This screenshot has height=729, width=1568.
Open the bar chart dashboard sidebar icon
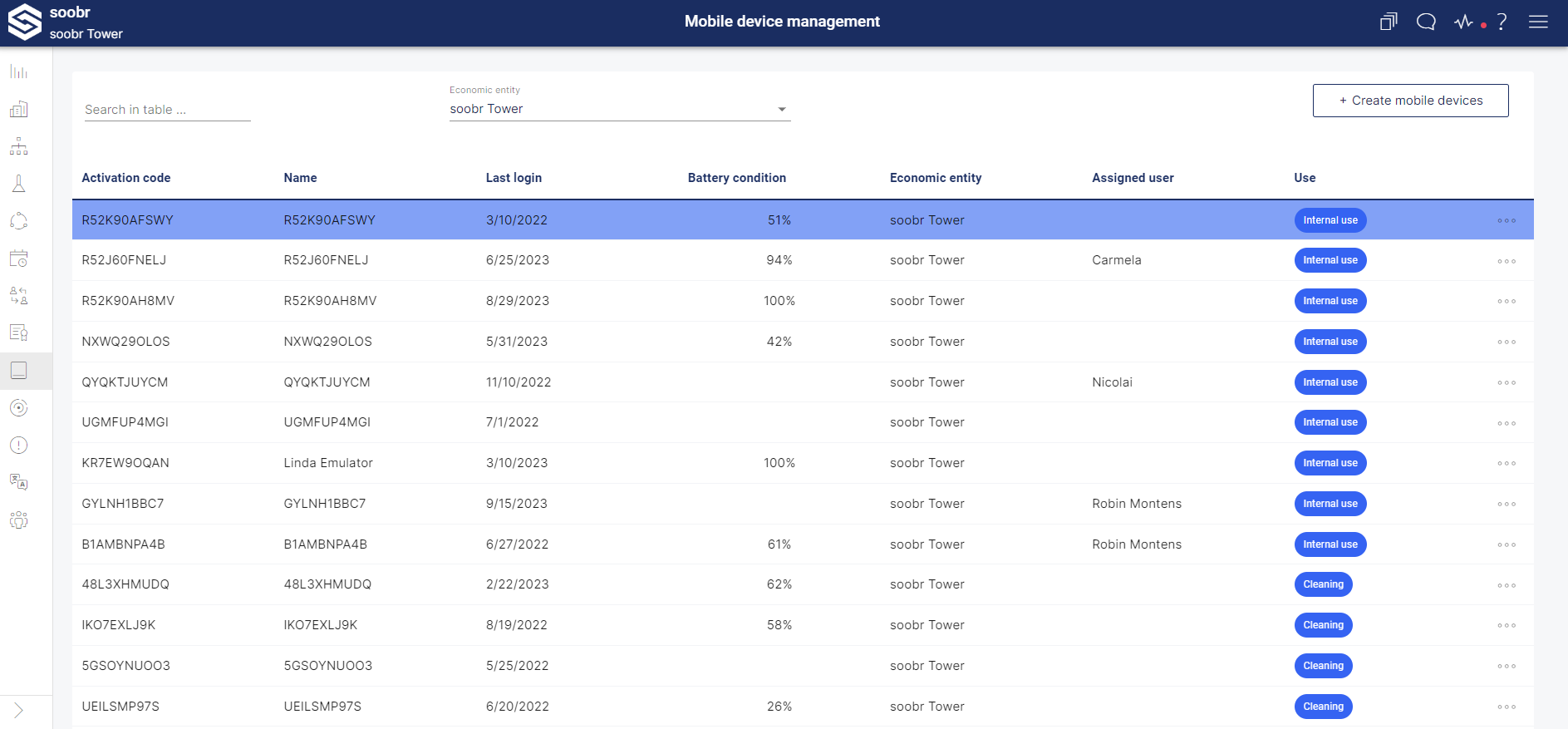coord(18,72)
